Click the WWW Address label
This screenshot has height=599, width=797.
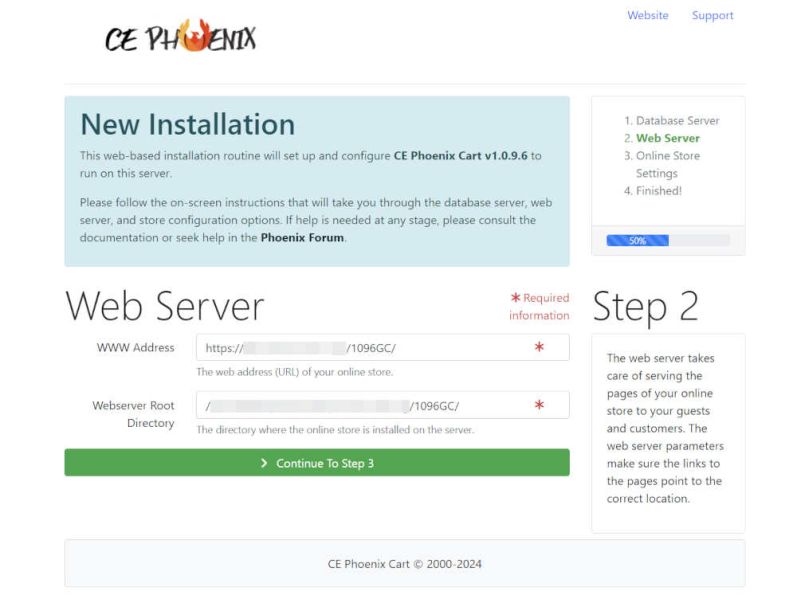135,347
